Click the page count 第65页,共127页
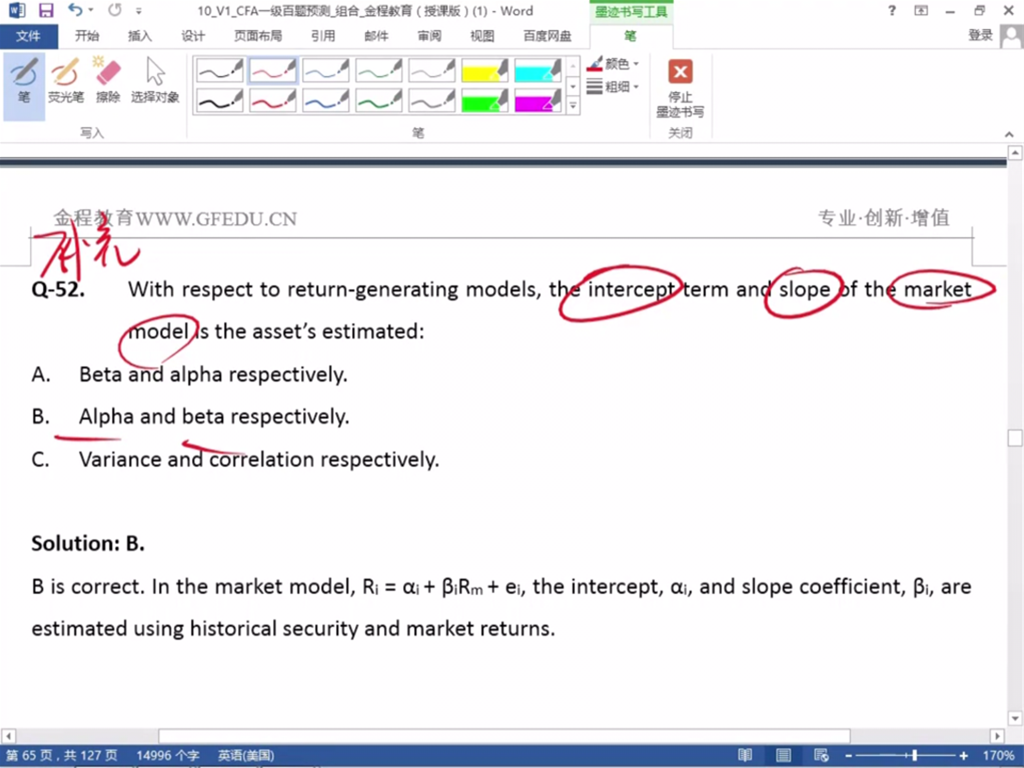This screenshot has width=1024, height=768. pos(62,756)
